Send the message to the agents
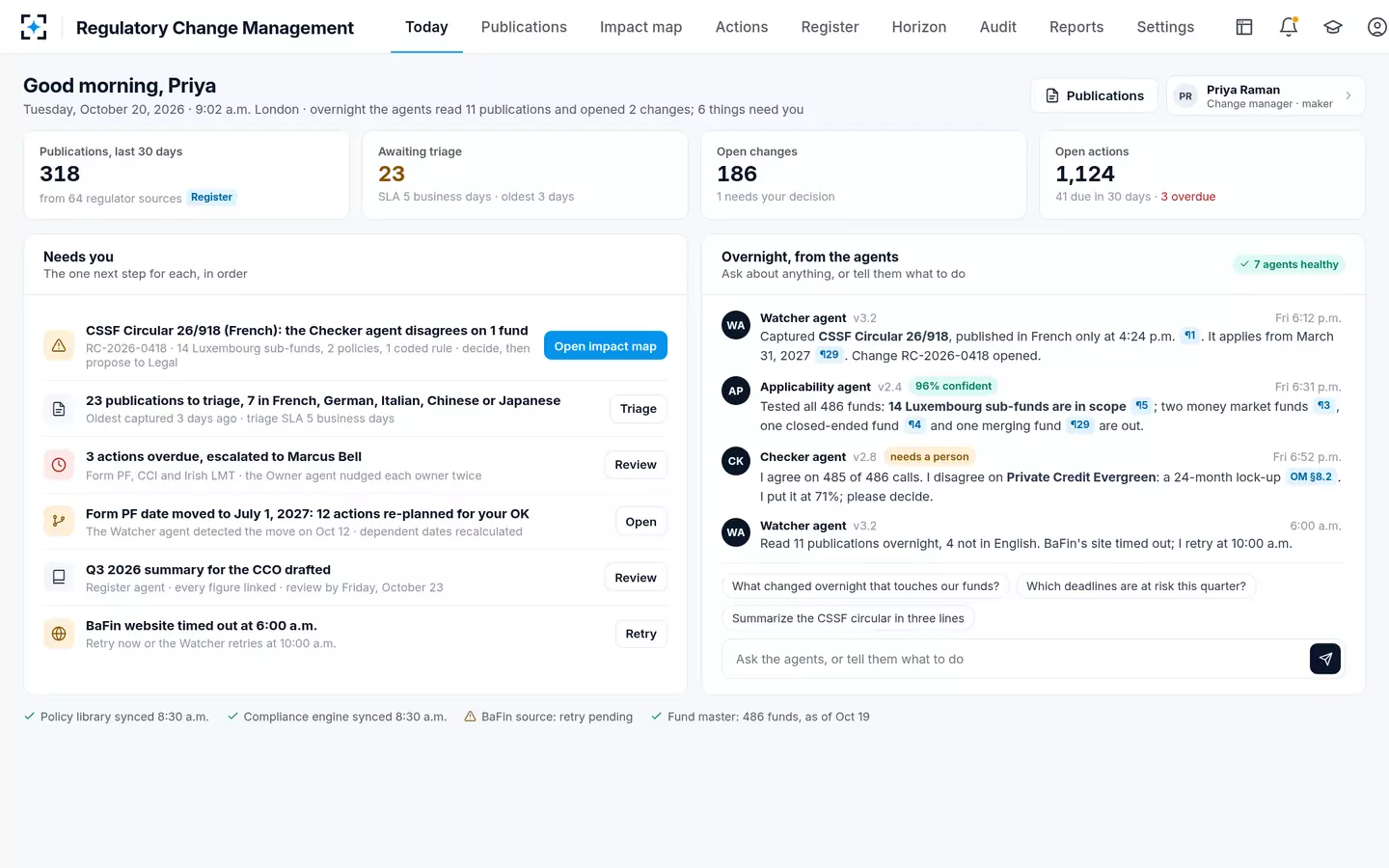This screenshot has height=868, width=1389. [x=1325, y=659]
